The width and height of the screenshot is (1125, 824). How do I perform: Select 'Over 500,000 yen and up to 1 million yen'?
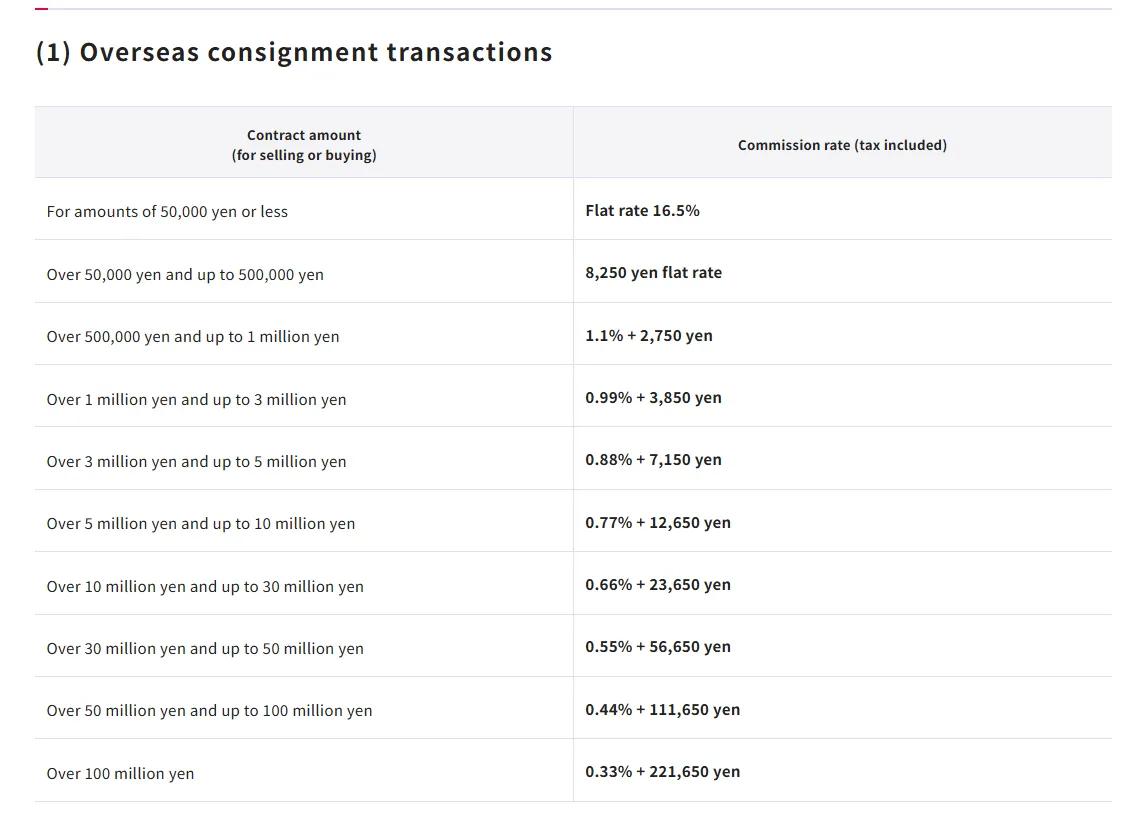(x=193, y=337)
